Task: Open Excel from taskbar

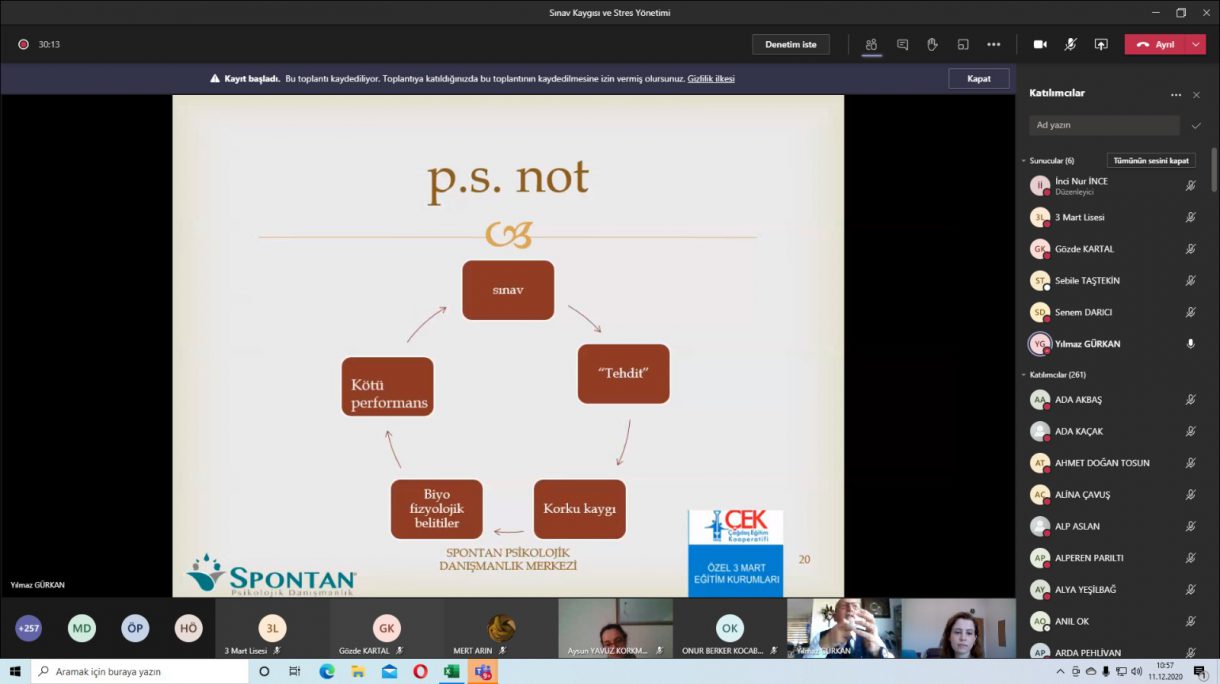Action: click(x=451, y=671)
